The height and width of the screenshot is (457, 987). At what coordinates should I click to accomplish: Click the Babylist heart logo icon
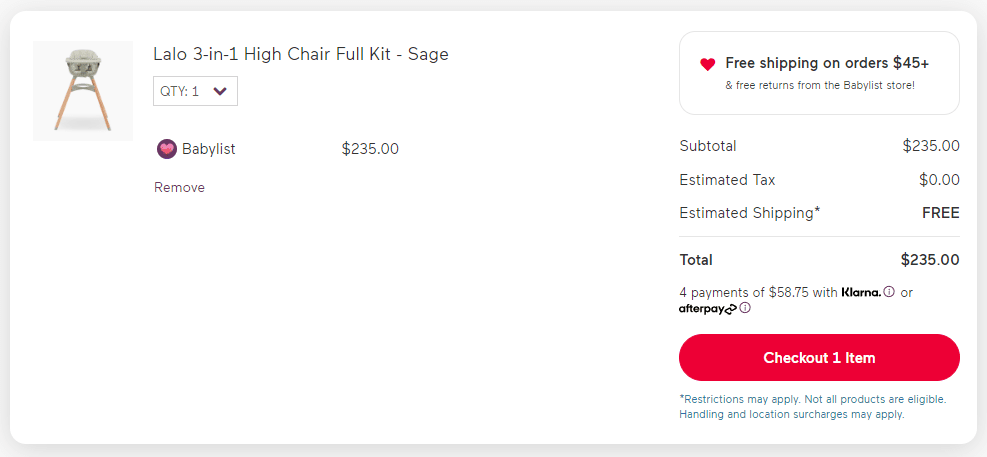click(167, 149)
